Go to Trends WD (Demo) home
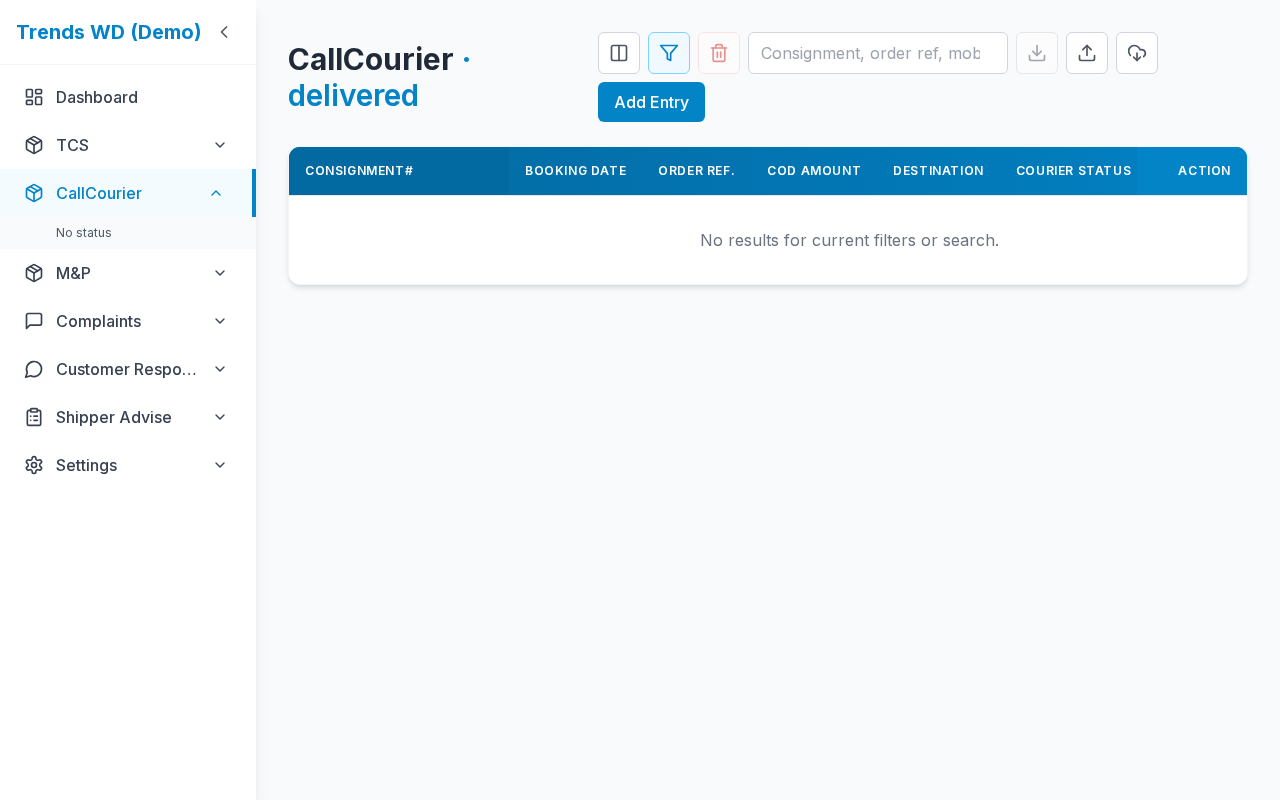The image size is (1280, 800). 109,32
